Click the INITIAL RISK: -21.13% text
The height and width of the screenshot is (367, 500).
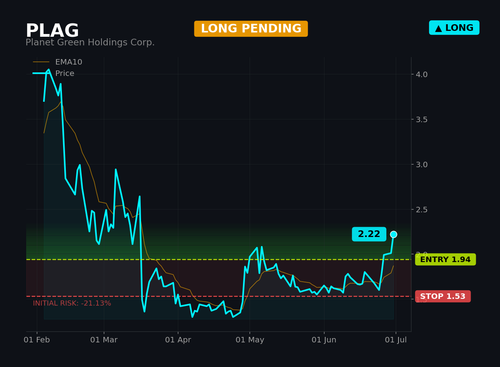tap(72, 303)
